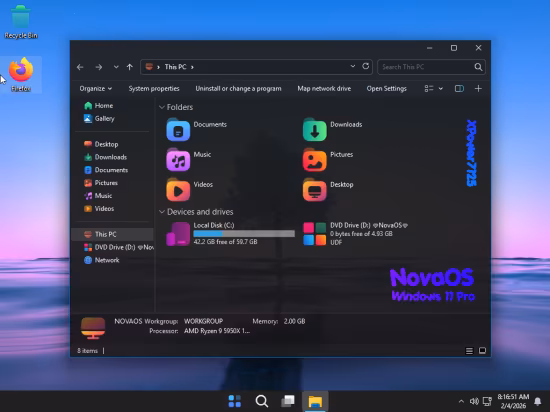Open Music in the sidebar
This screenshot has height=412, width=550.
click(98, 196)
